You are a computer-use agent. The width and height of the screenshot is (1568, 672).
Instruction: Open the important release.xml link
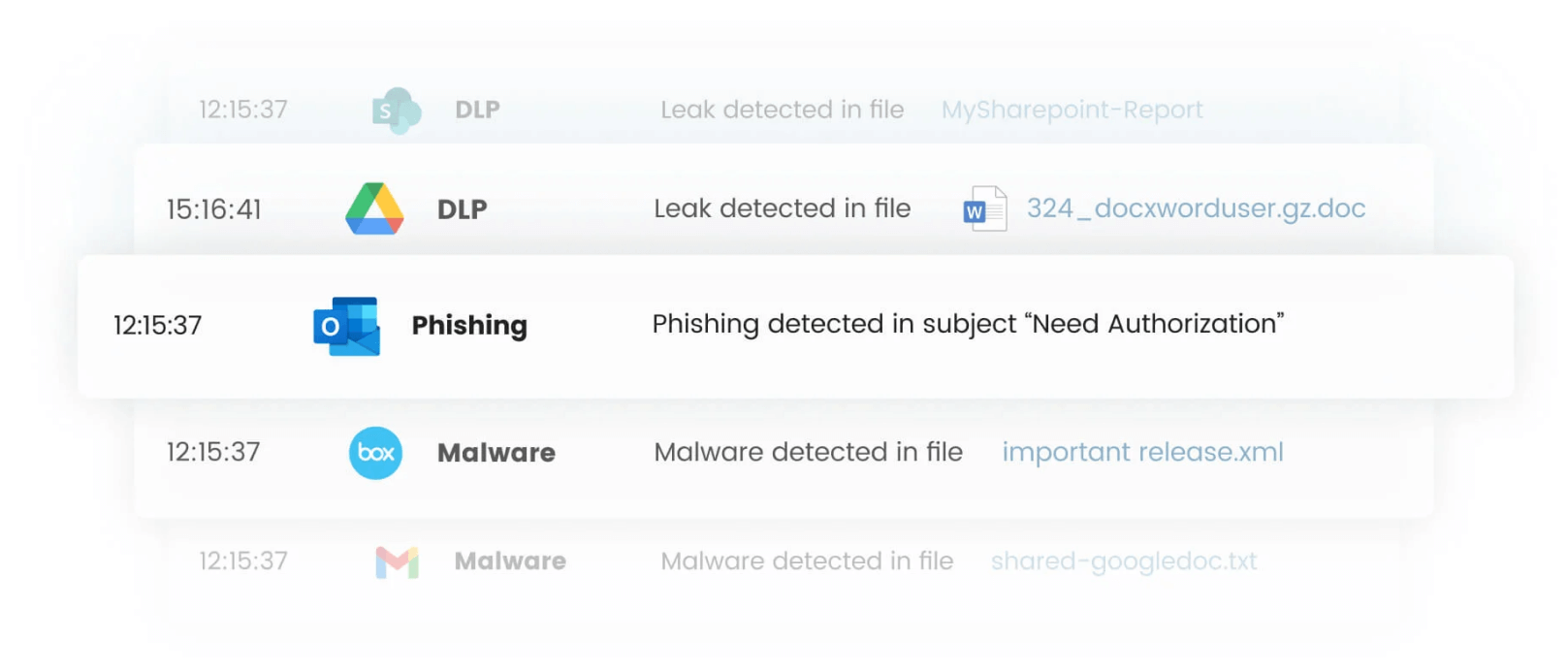pyautogui.click(x=1142, y=453)
